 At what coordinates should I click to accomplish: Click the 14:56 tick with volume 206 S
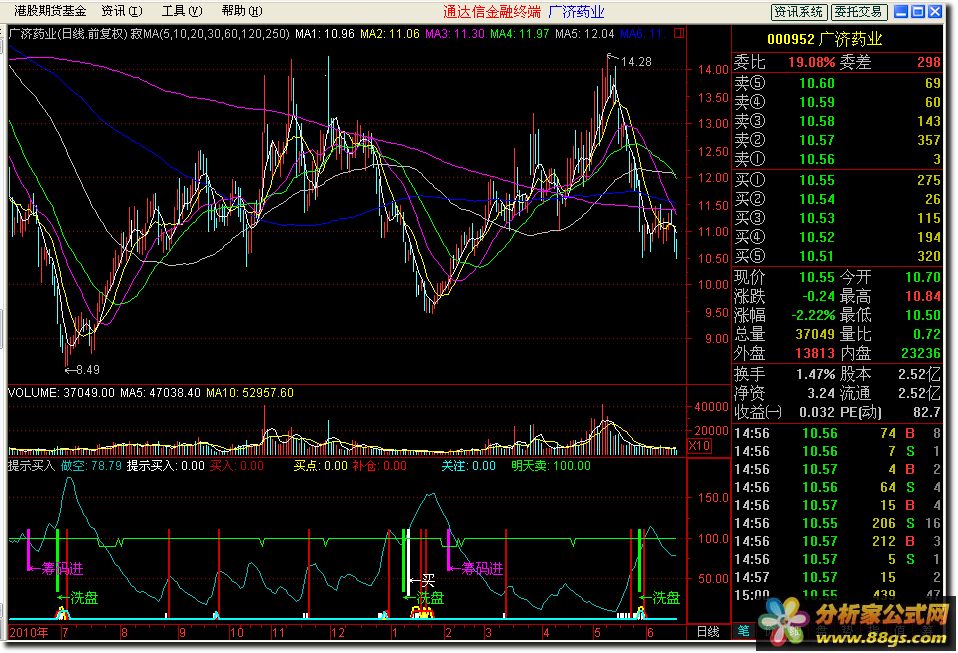837,523
